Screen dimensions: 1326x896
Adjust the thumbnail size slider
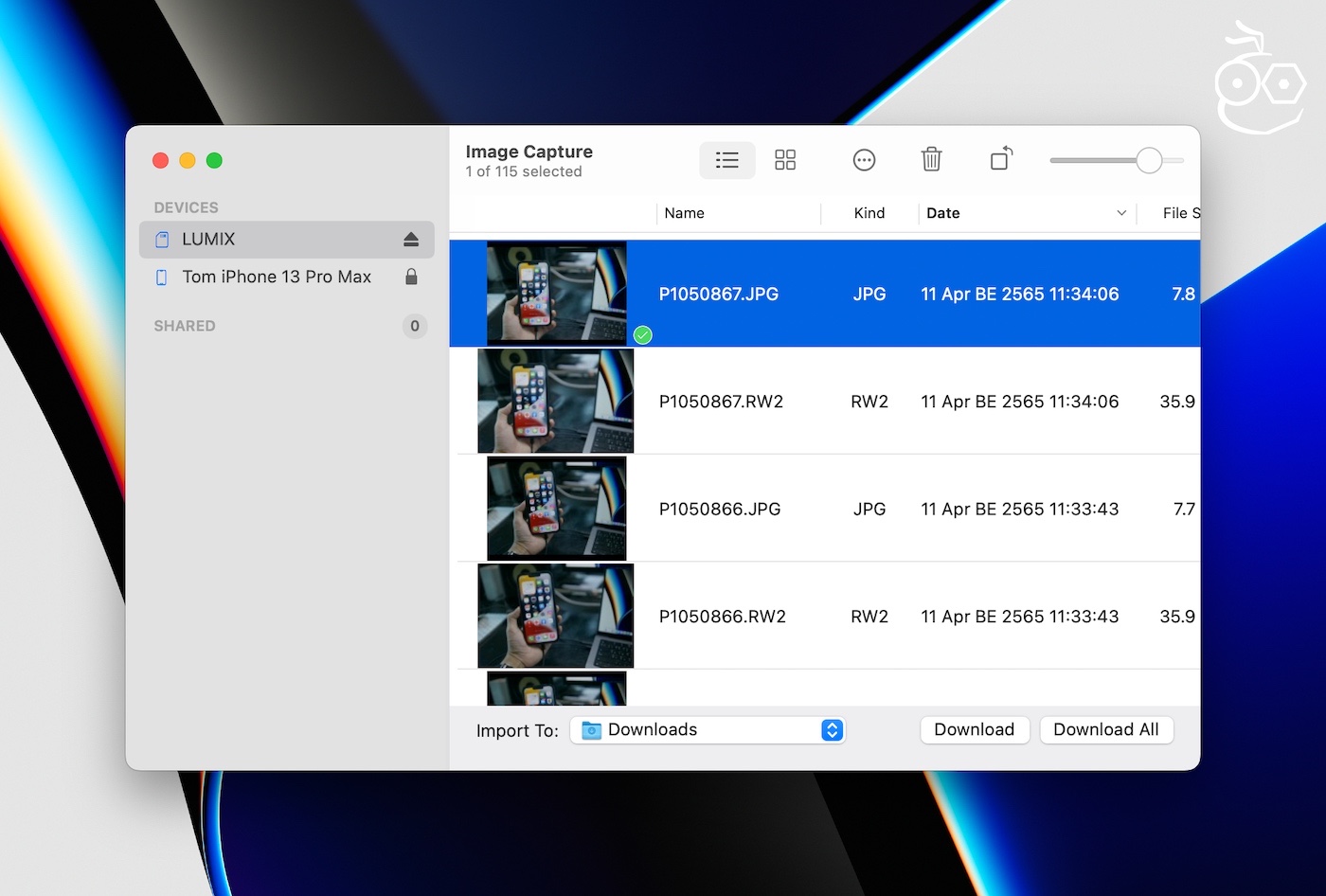coord(1149,161)
